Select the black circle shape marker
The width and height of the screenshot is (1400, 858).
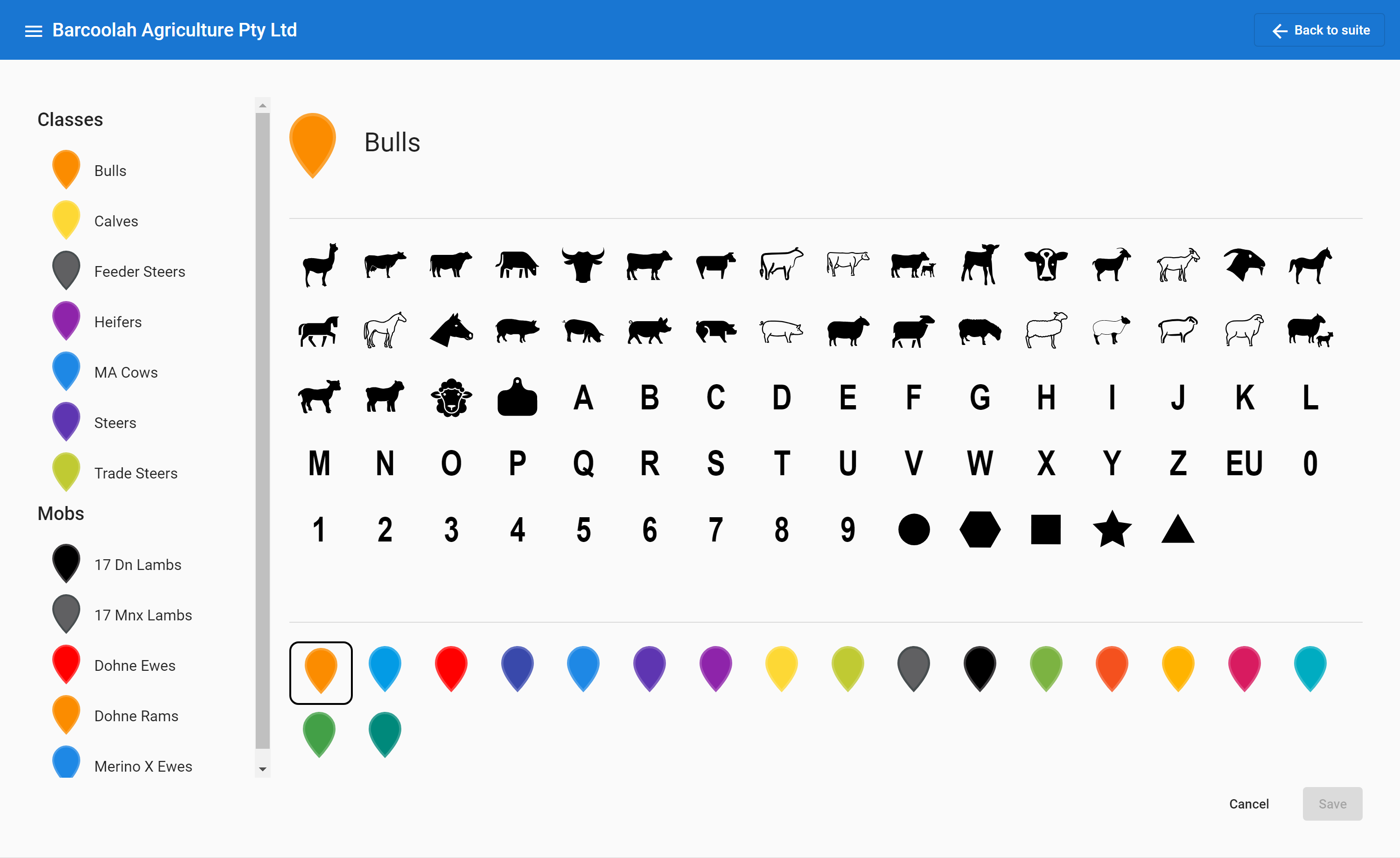pyautogui.click(x=912, y=528)
